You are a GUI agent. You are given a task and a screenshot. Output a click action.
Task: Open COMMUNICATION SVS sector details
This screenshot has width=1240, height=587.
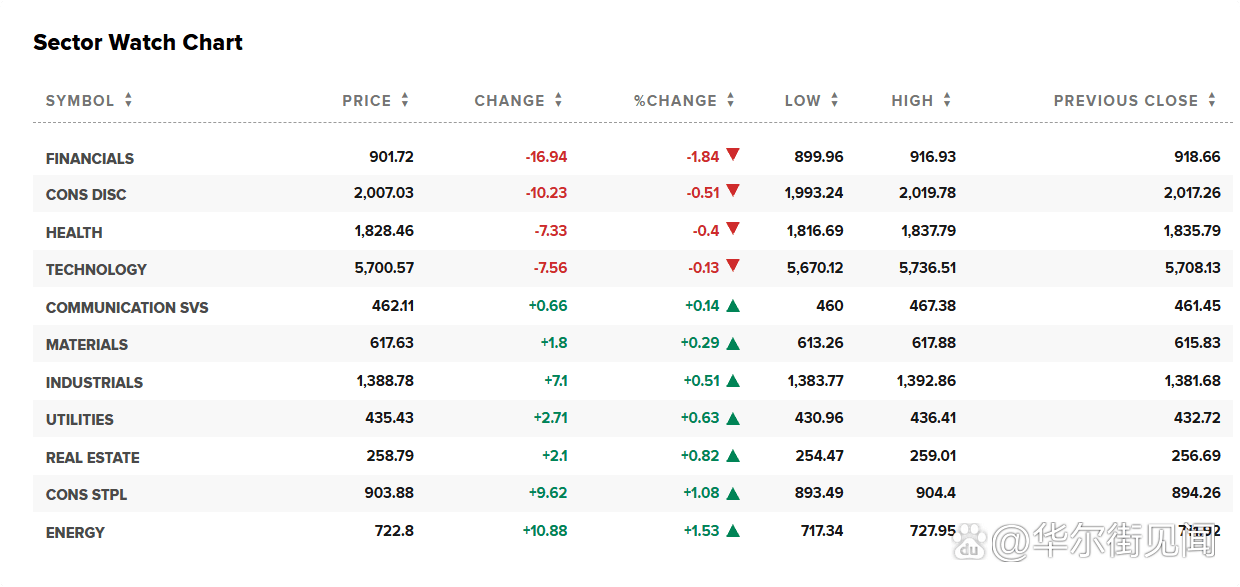(x=127, y=308)
